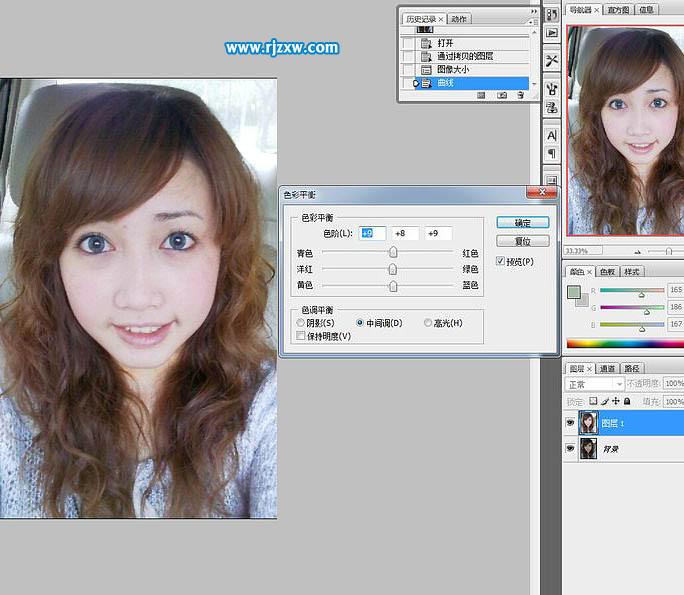
Task: Switch to the 动作 actions tab
Action: coord(458,18)
